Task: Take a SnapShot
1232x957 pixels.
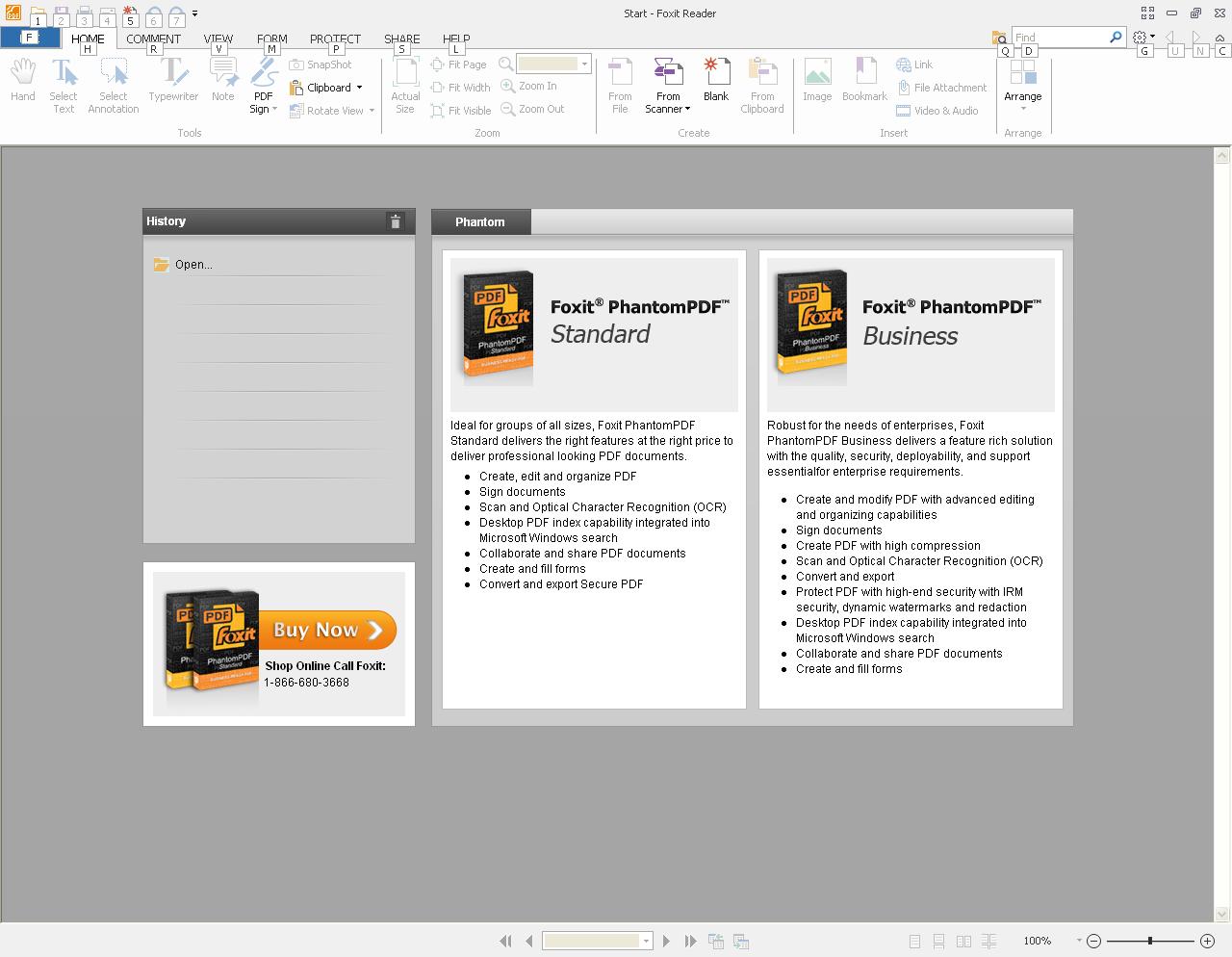Action: (321, 65)
